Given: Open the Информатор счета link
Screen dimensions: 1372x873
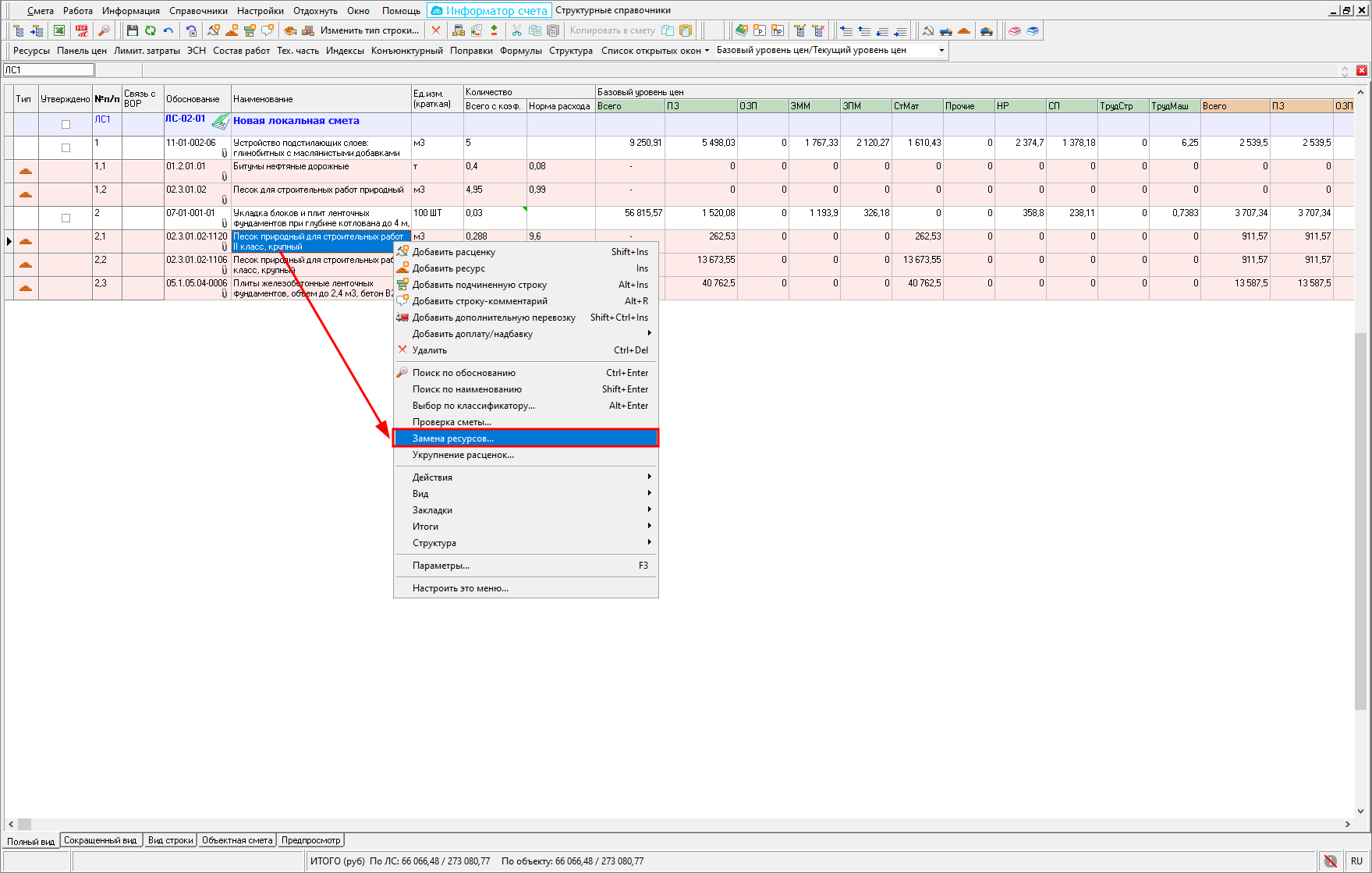Looking at the screenshot, I should (490, 11).
